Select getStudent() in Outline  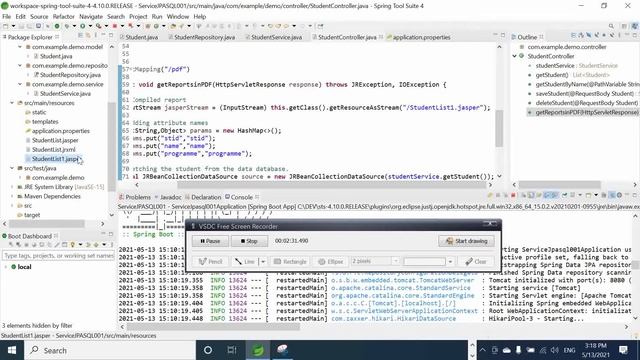pos(551,75)
